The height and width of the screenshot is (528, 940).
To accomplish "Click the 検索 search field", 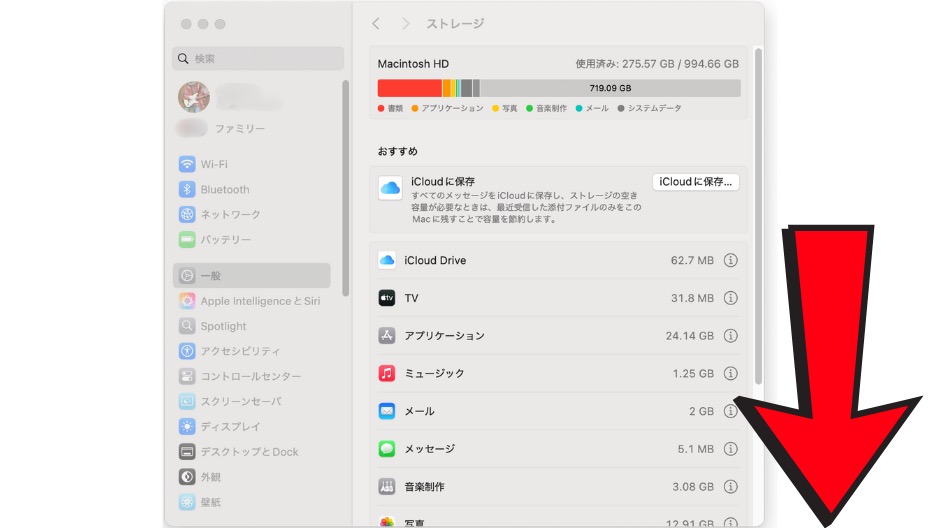I will click(258, 59).
